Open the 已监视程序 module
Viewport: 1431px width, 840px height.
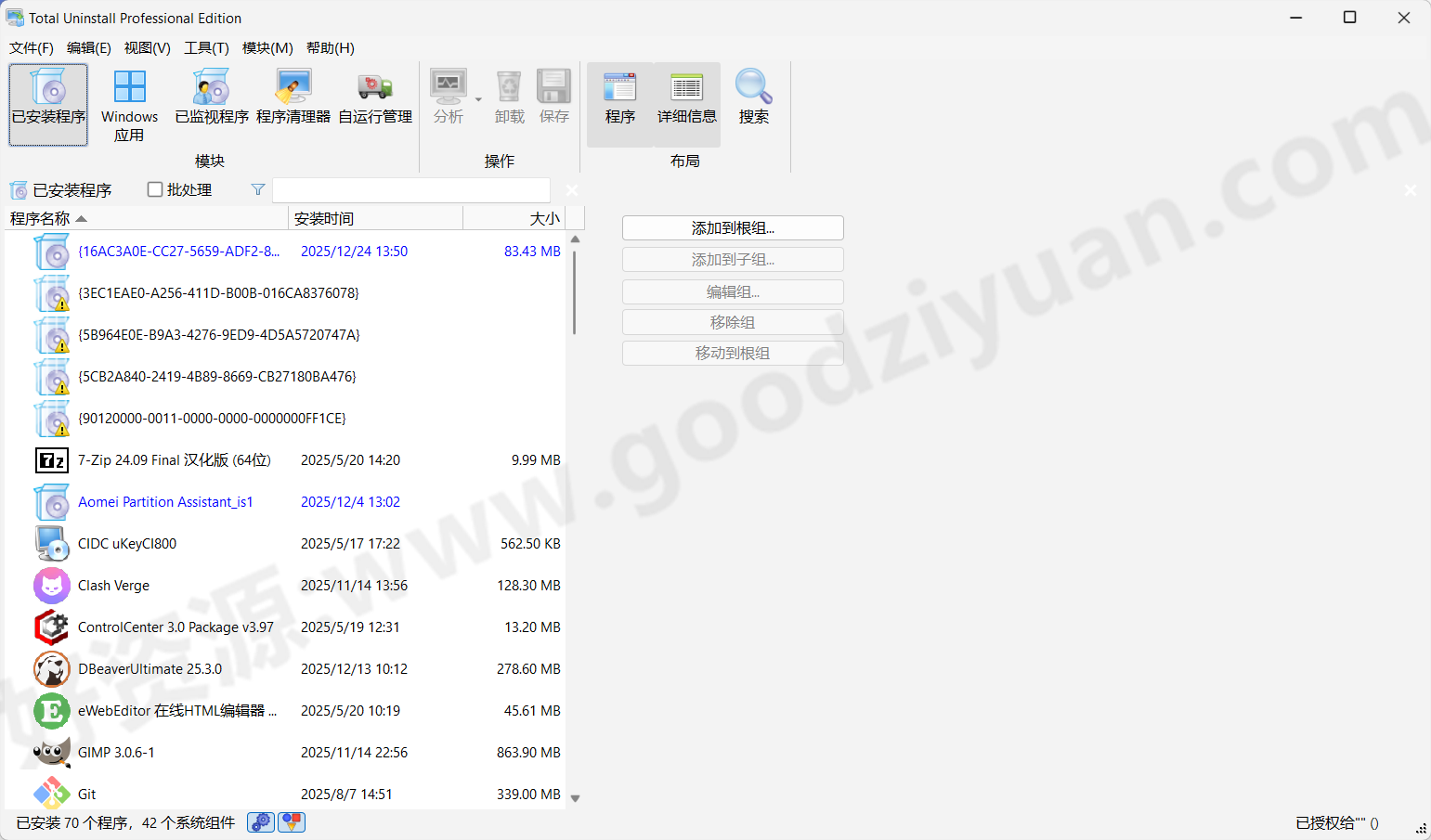[211, 97]
